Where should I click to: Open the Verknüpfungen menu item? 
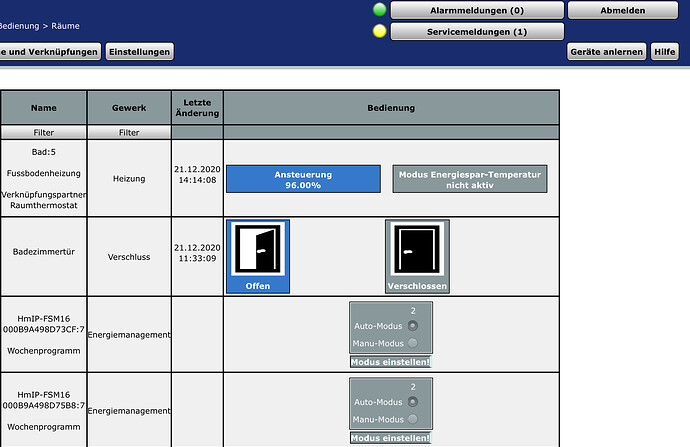click(x=49, y=51)
